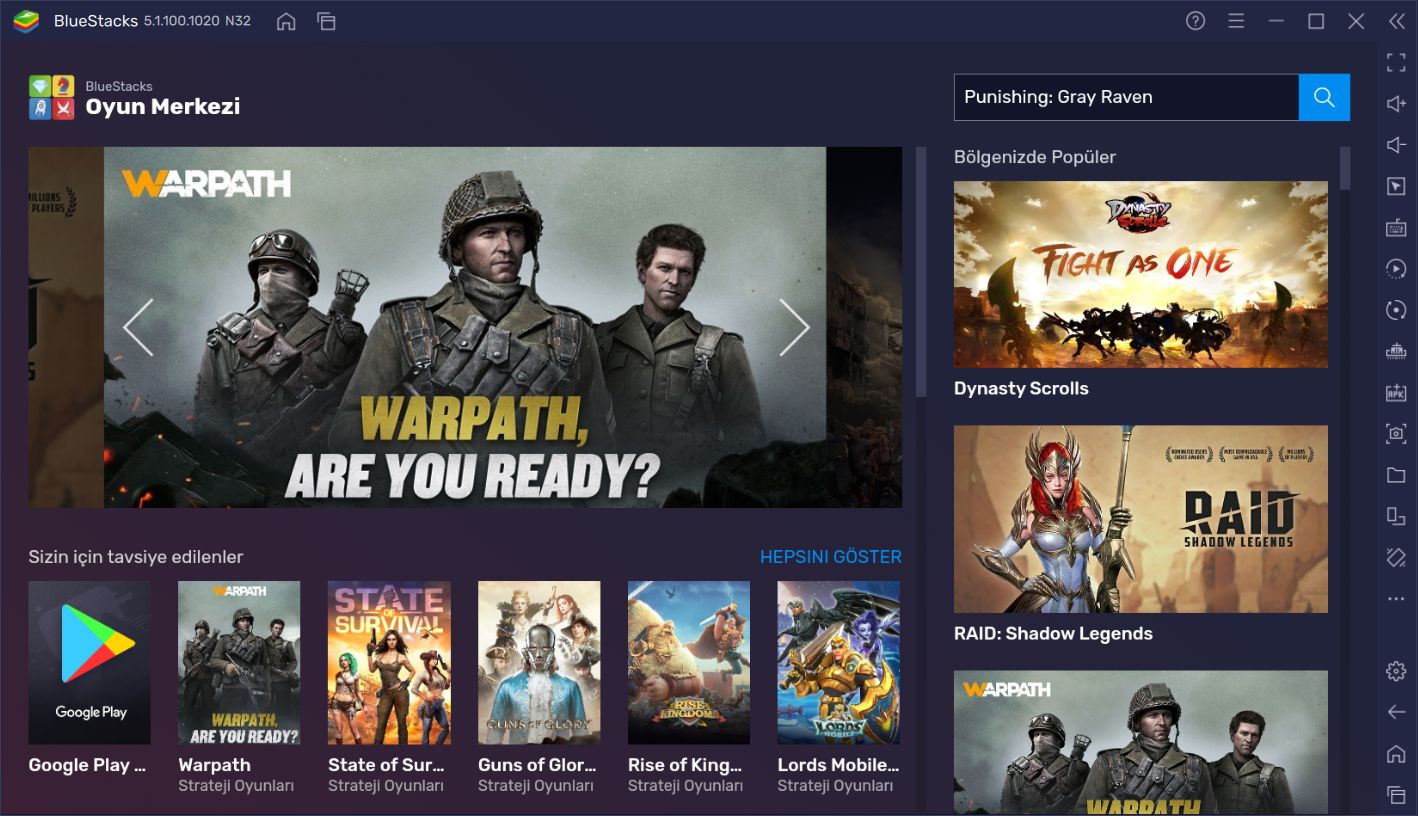
Task: Open the Warpath main banner
Action: coord(465,327)
